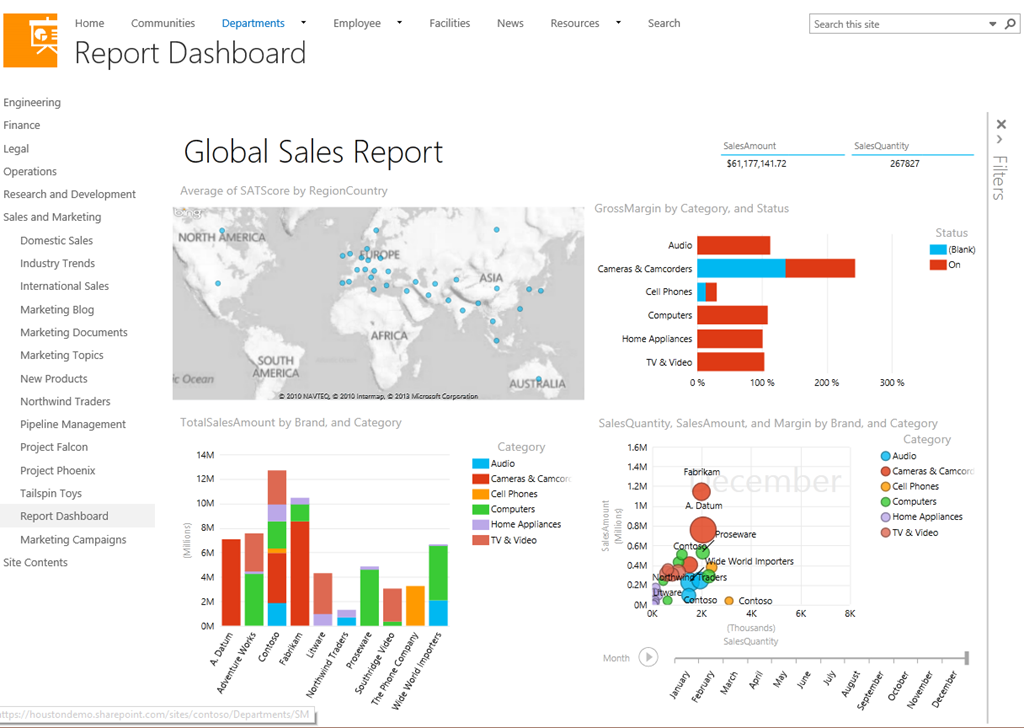Open the News menu item

tap(510, 23)
